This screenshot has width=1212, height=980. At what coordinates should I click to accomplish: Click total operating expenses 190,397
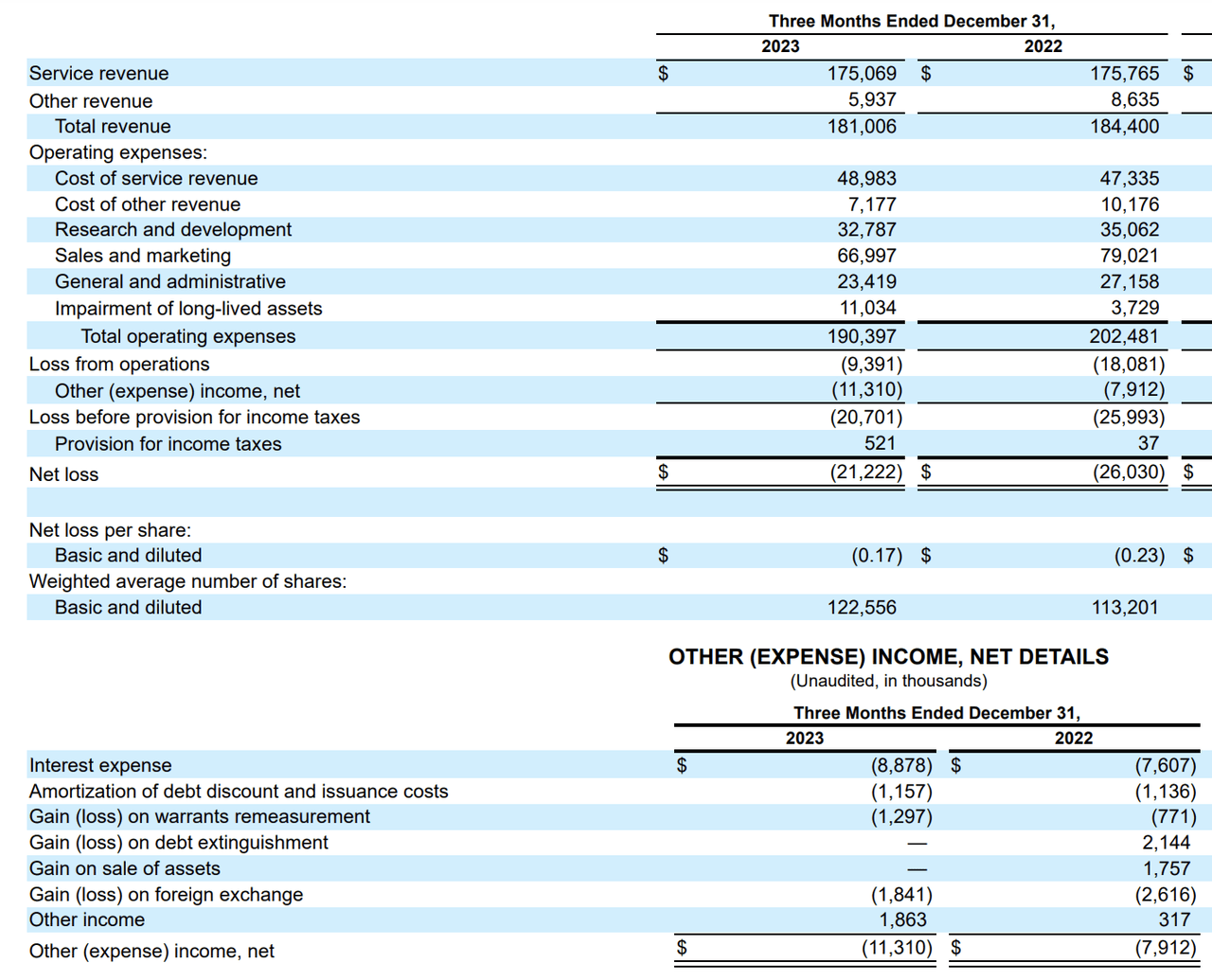point(862,336)
